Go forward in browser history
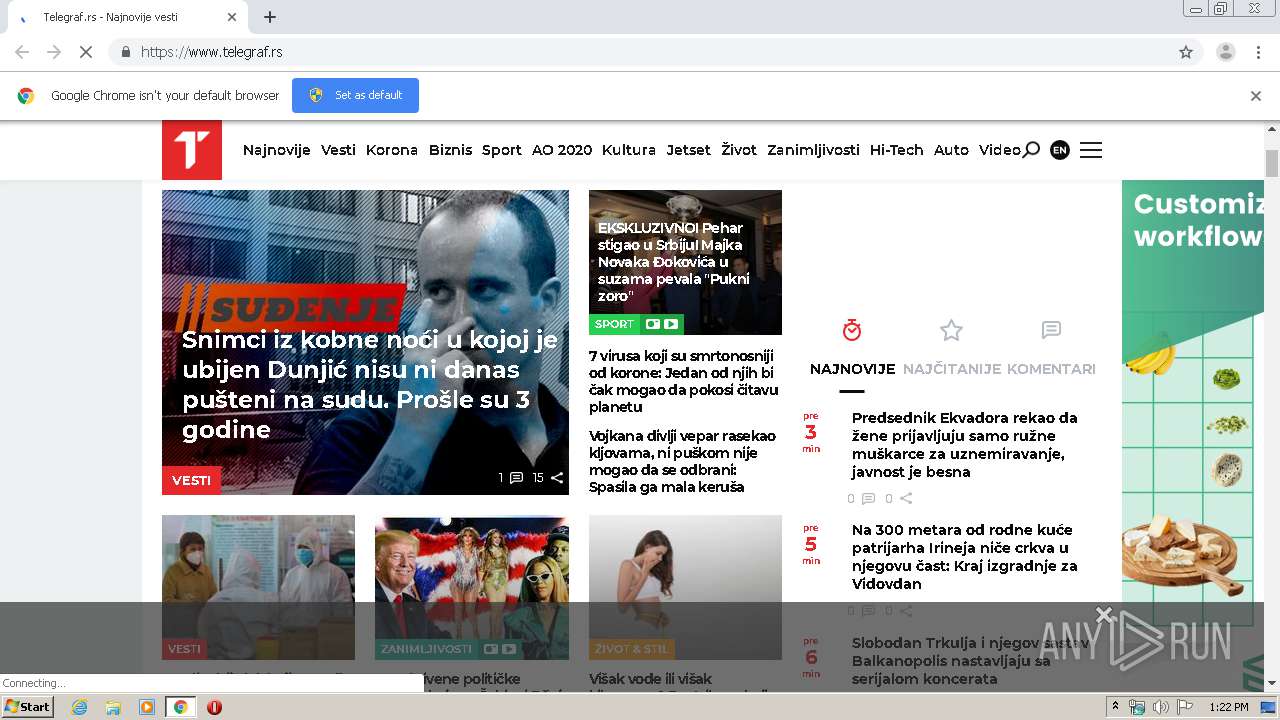 coord(54,52)
